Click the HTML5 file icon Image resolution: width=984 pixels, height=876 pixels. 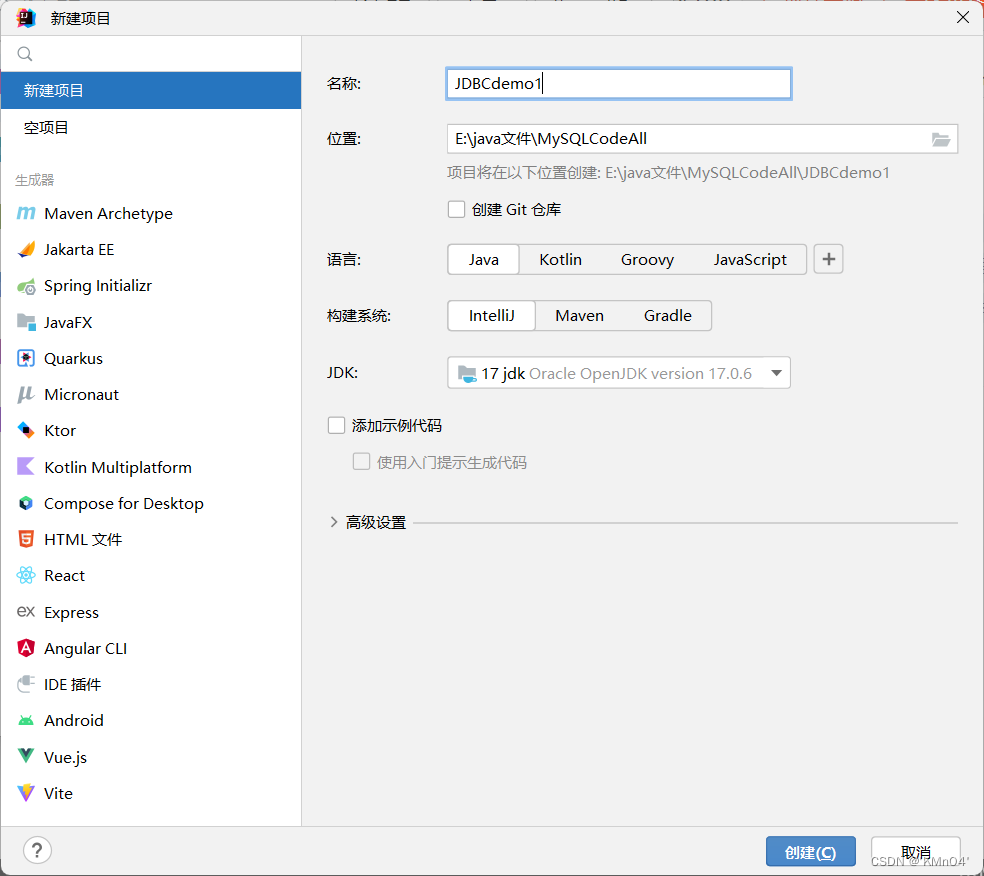(x=26, y=539)
